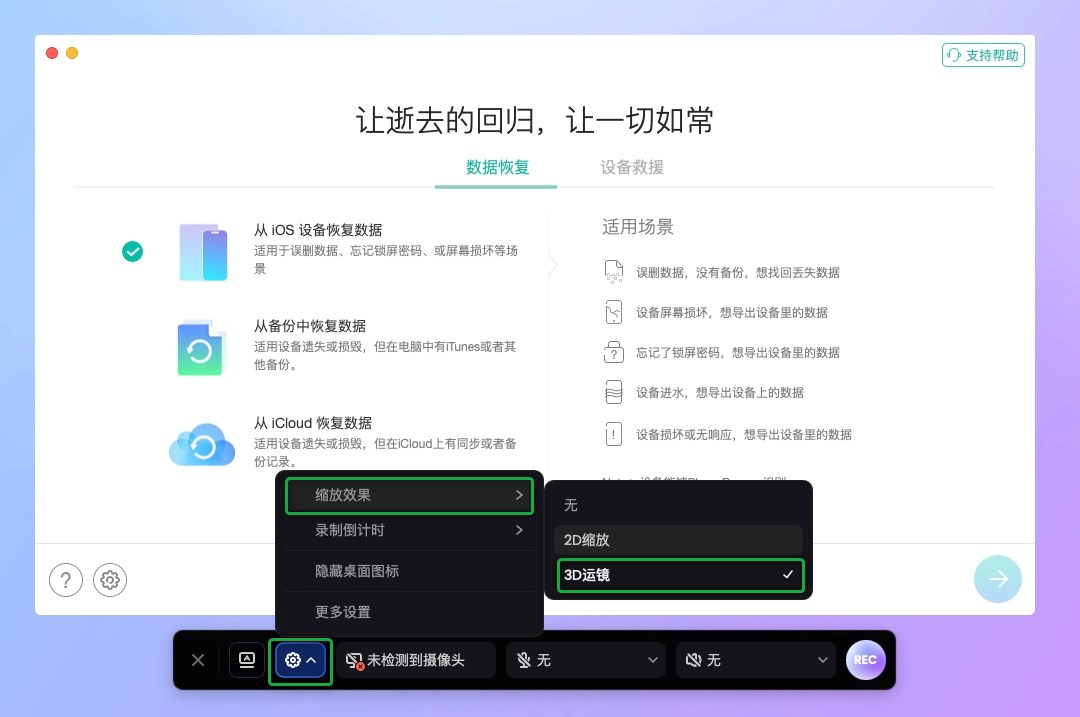
Task: Select the 2D缩放 option
Action: [678, 540]
